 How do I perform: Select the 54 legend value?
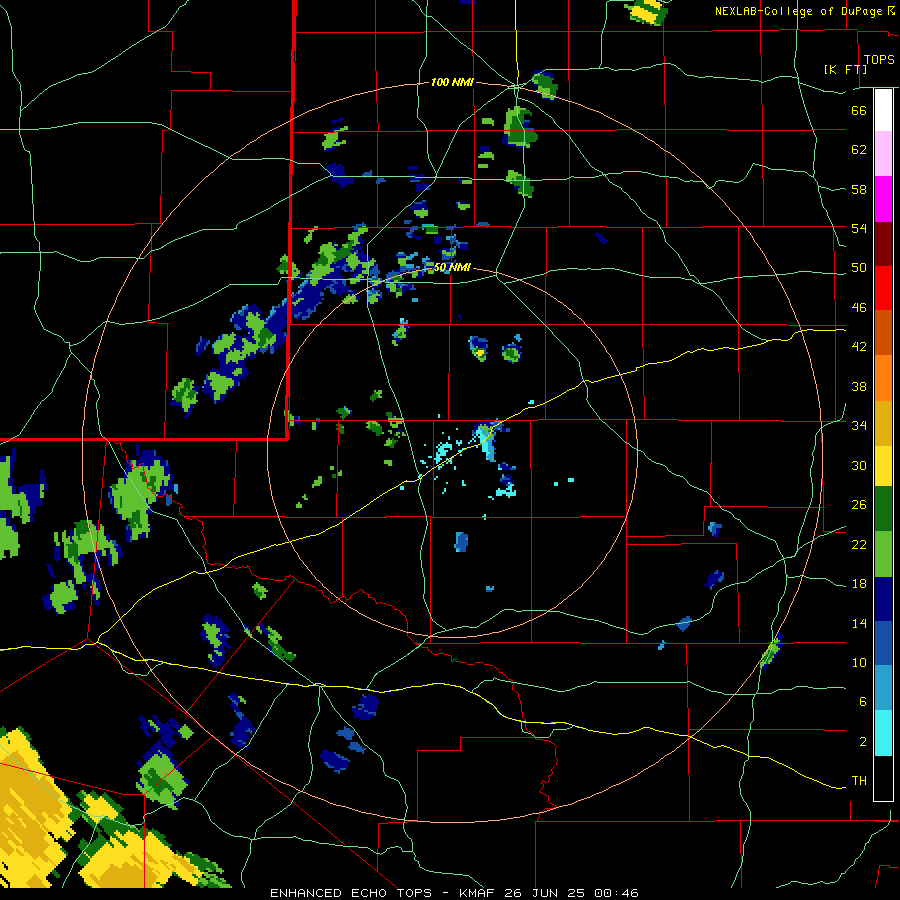[859, 228]
